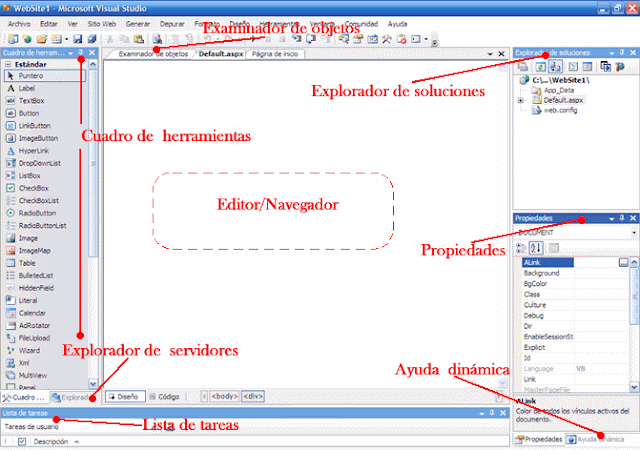Open the active documents list dropdown arrow
The height and width of the screenshot is (450, 640).
pos(490,54)
